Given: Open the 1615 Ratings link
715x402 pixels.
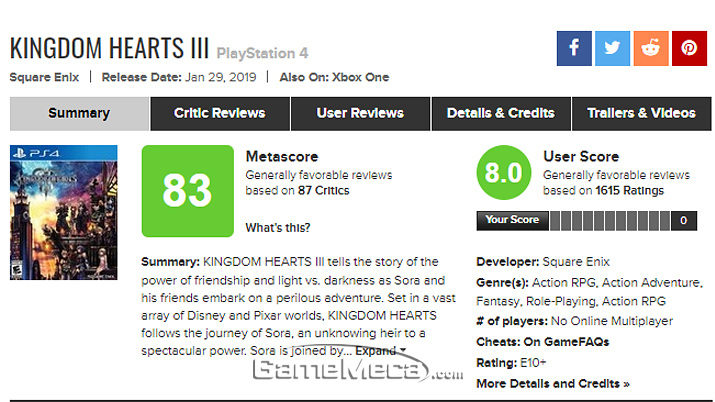Looking at the screenshot, I should tap(626, 190).
